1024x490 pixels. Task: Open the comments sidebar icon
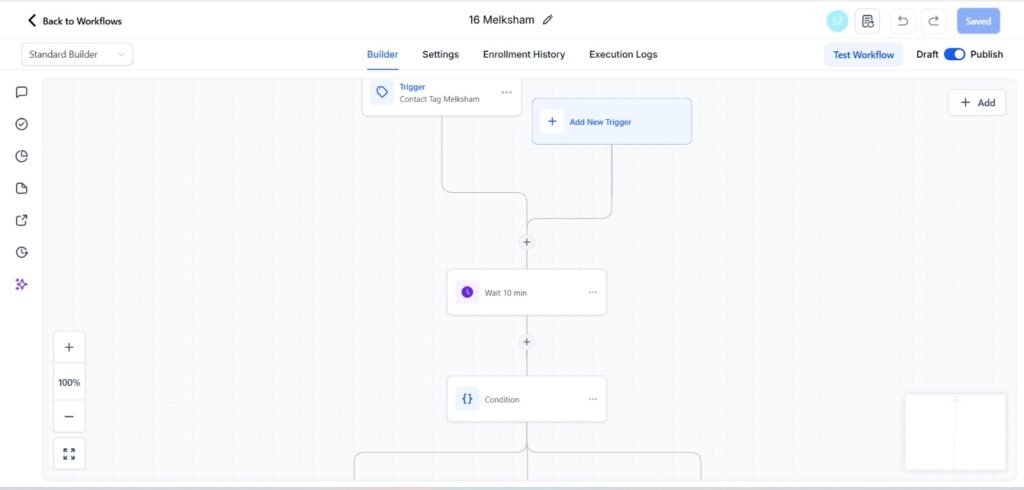click(22, 92)
